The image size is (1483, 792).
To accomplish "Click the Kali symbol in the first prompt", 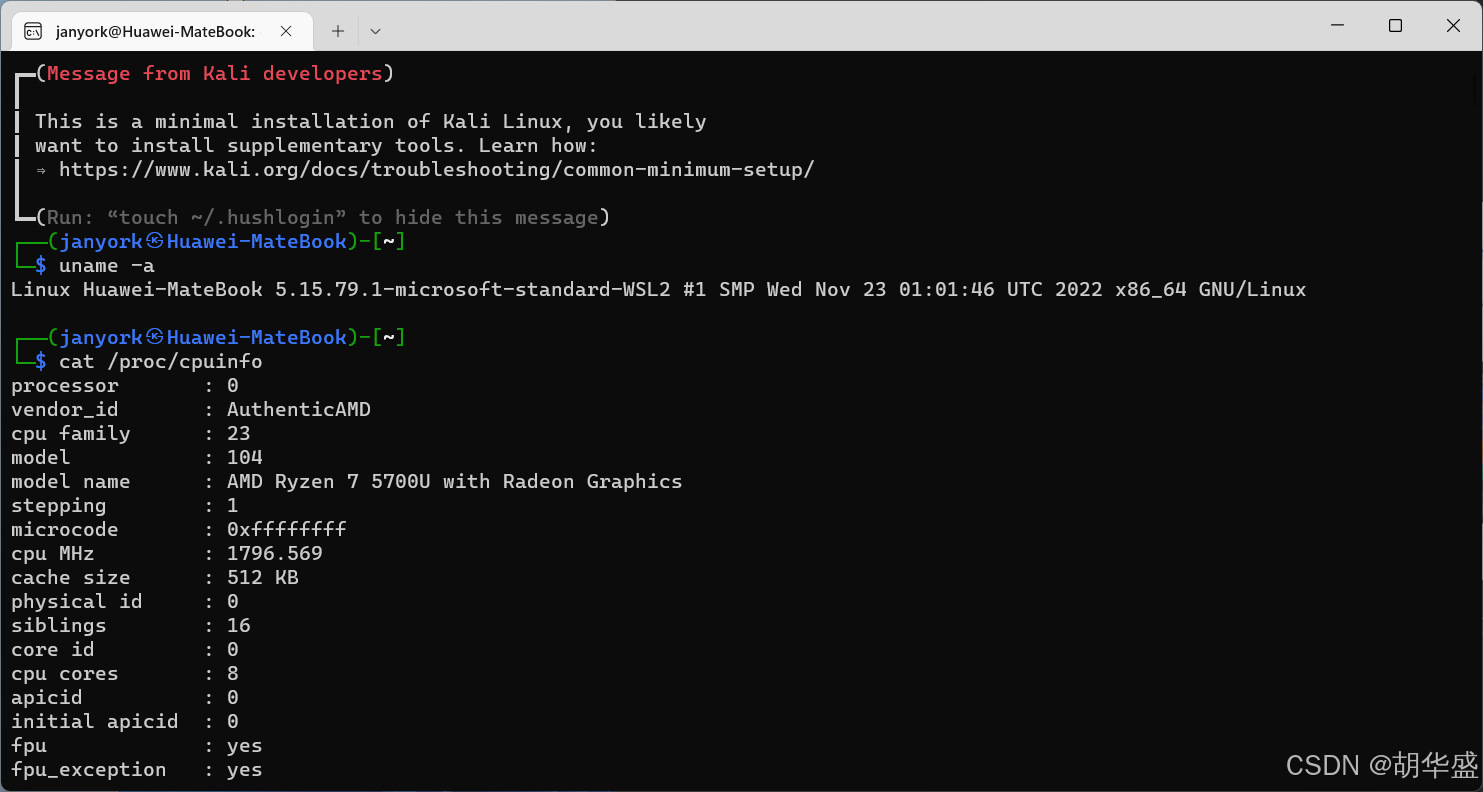I will 155,241.
